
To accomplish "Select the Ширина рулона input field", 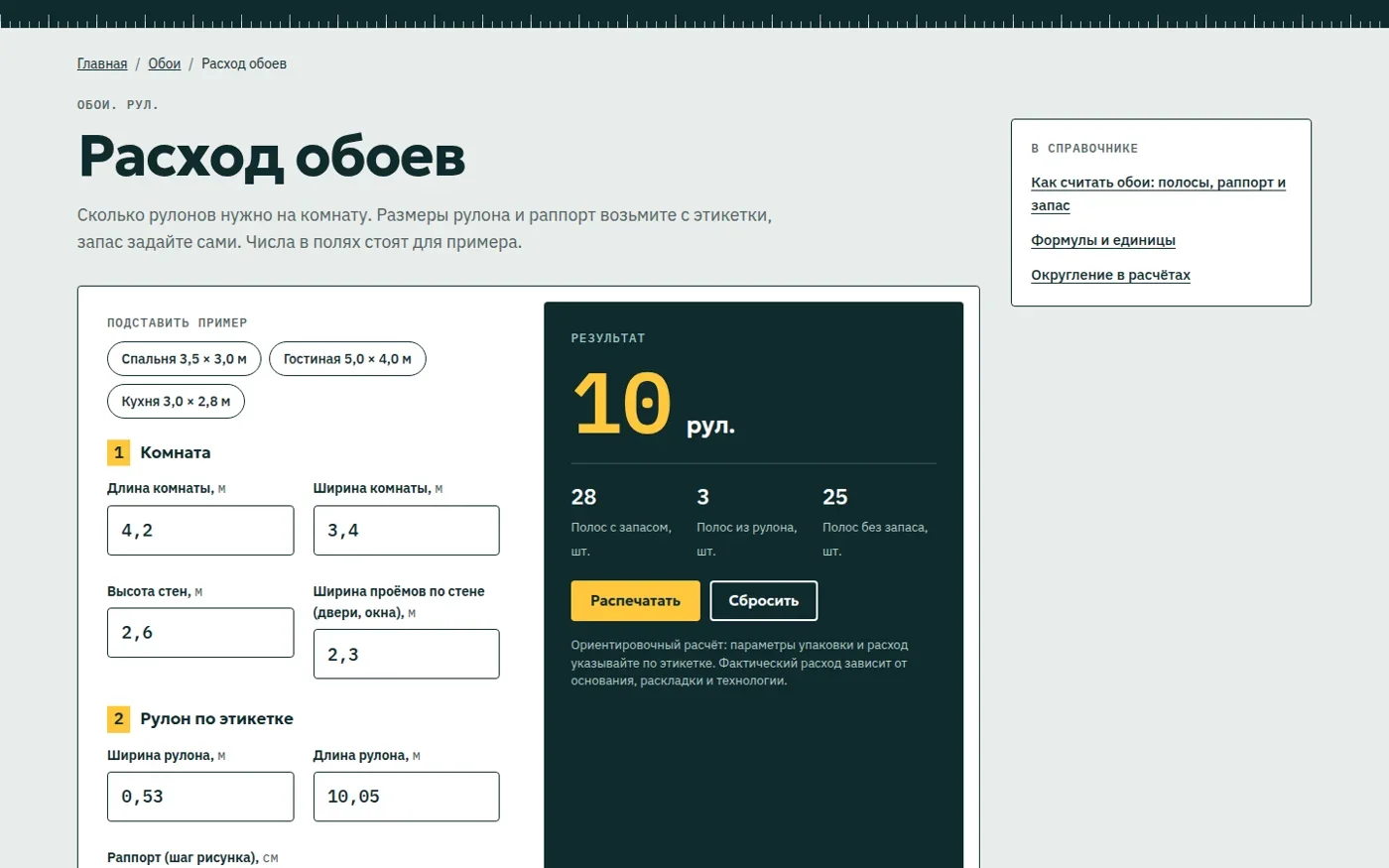I will (200, 797).
